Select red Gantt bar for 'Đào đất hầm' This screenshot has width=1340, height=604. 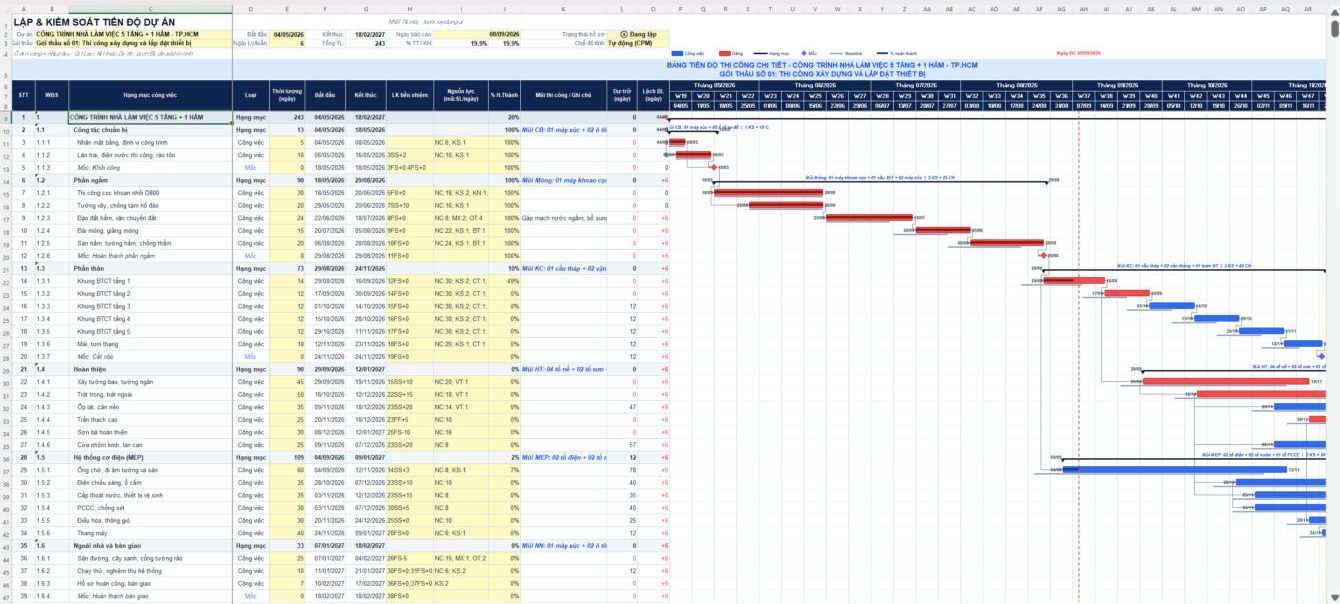click(868, 218)
